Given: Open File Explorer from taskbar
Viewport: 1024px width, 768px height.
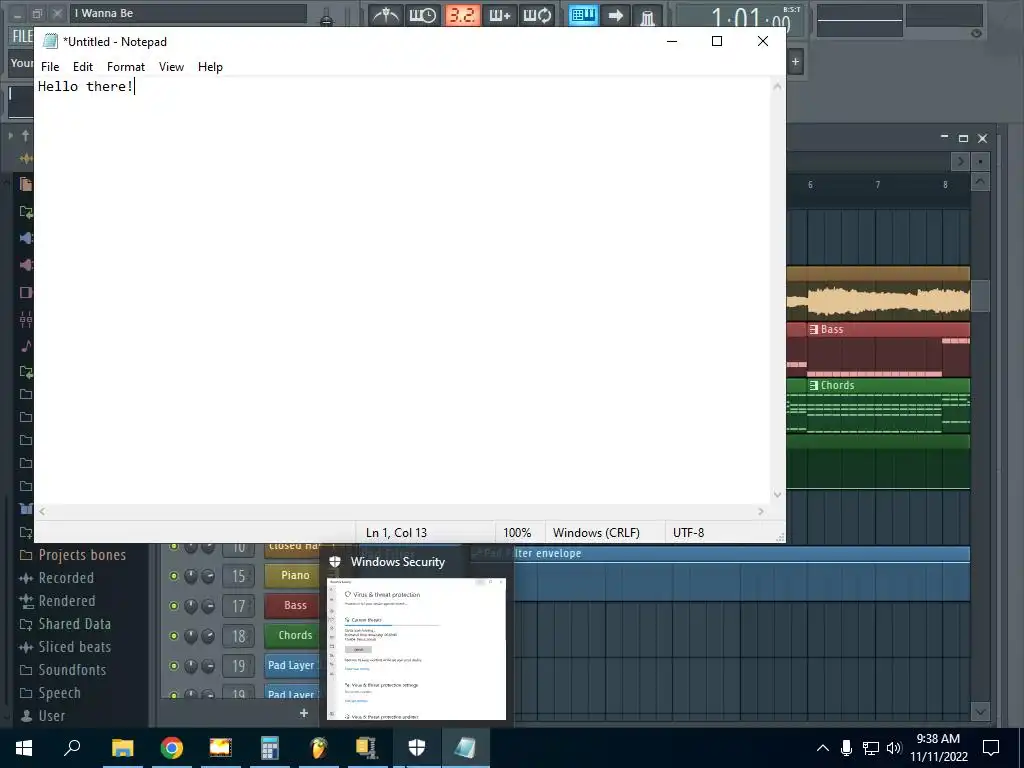Looking at the screenshot, I should pos(122,748).
